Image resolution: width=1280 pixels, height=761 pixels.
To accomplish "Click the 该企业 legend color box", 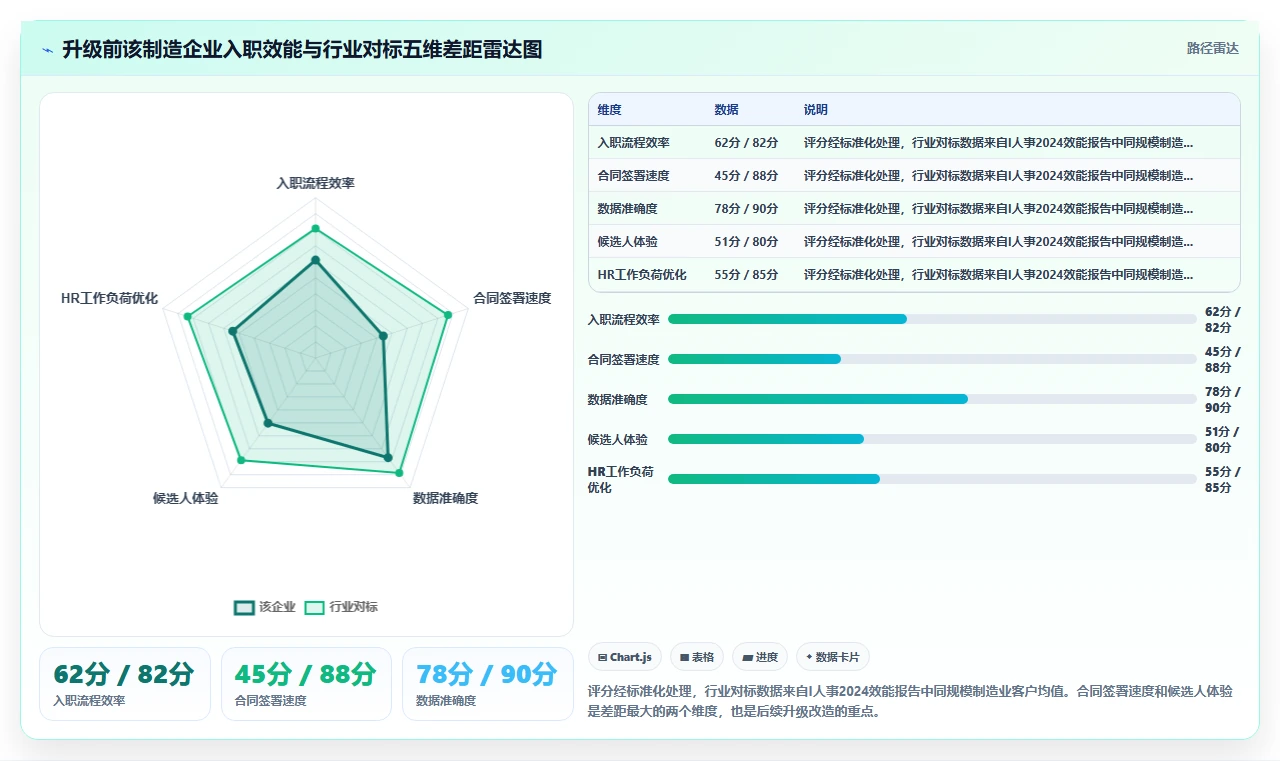I will (244, 607).
